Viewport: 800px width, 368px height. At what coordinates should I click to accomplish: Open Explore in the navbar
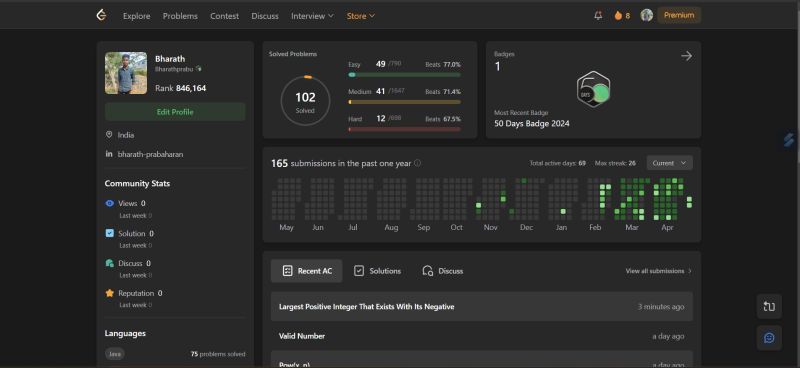click(137, 16)
